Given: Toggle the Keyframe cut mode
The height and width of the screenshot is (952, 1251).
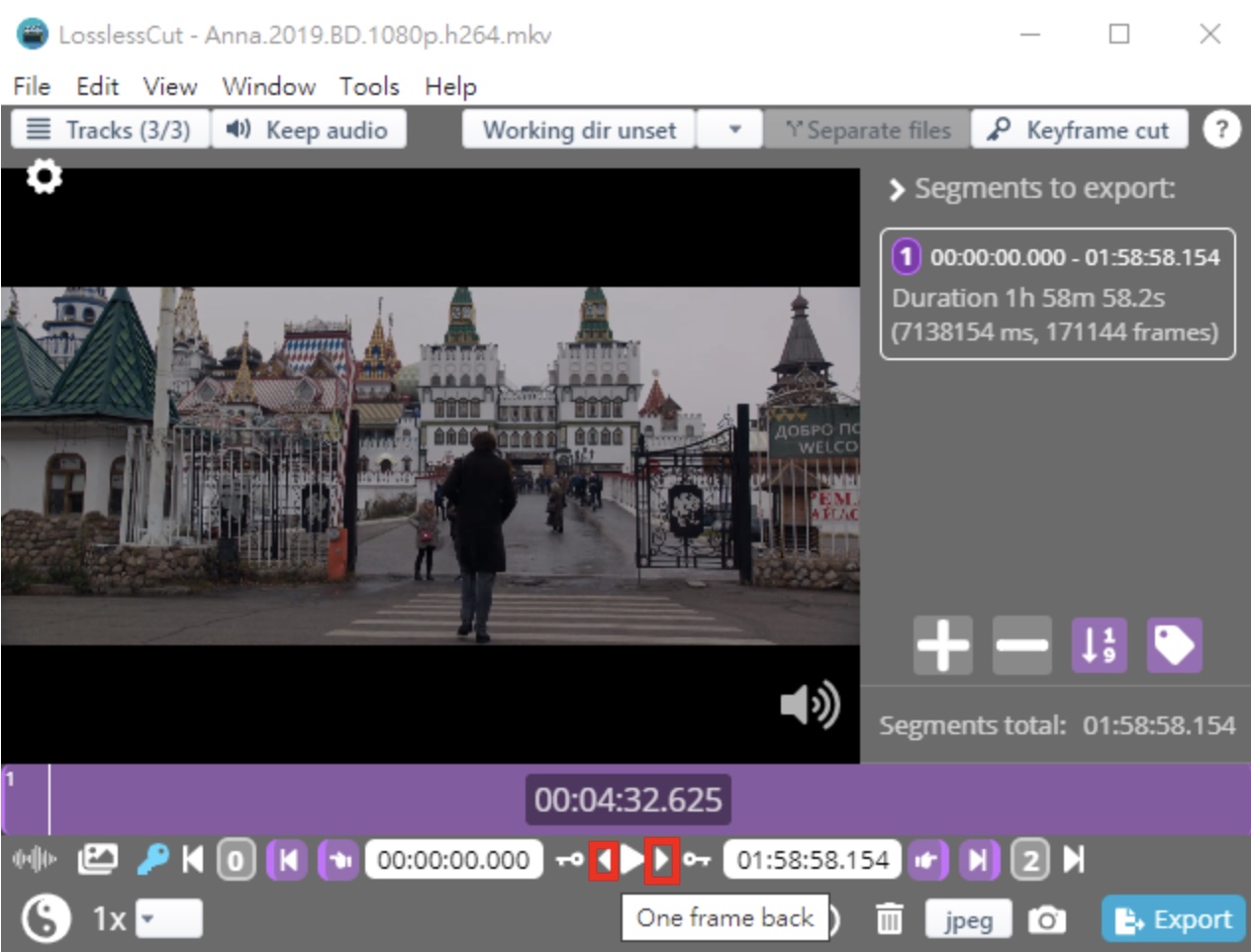Looking at the screenshot, I should [1080, 130].
